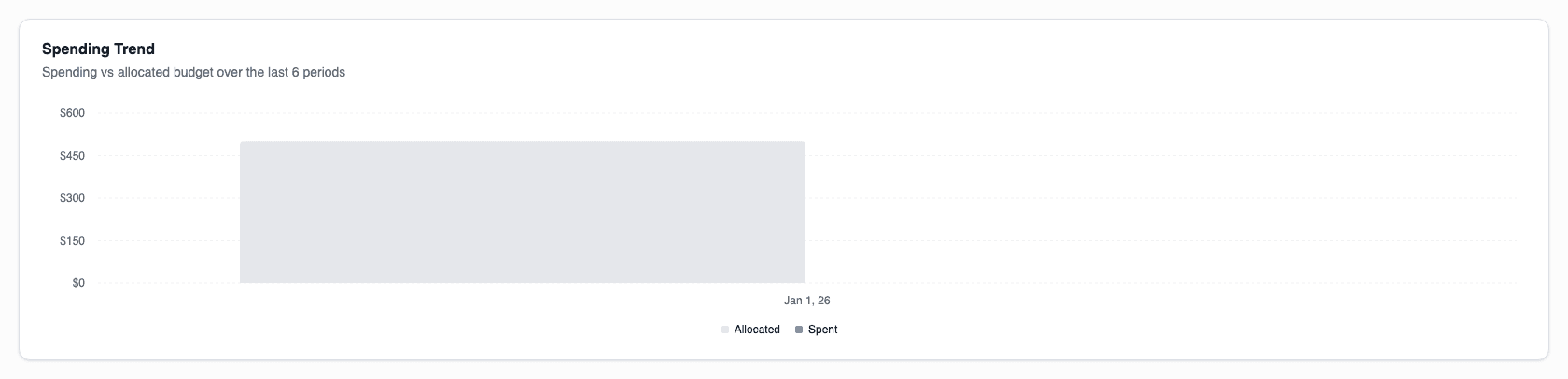
Task: Toggle the Allocated series legend label
Action: point(757,330)
